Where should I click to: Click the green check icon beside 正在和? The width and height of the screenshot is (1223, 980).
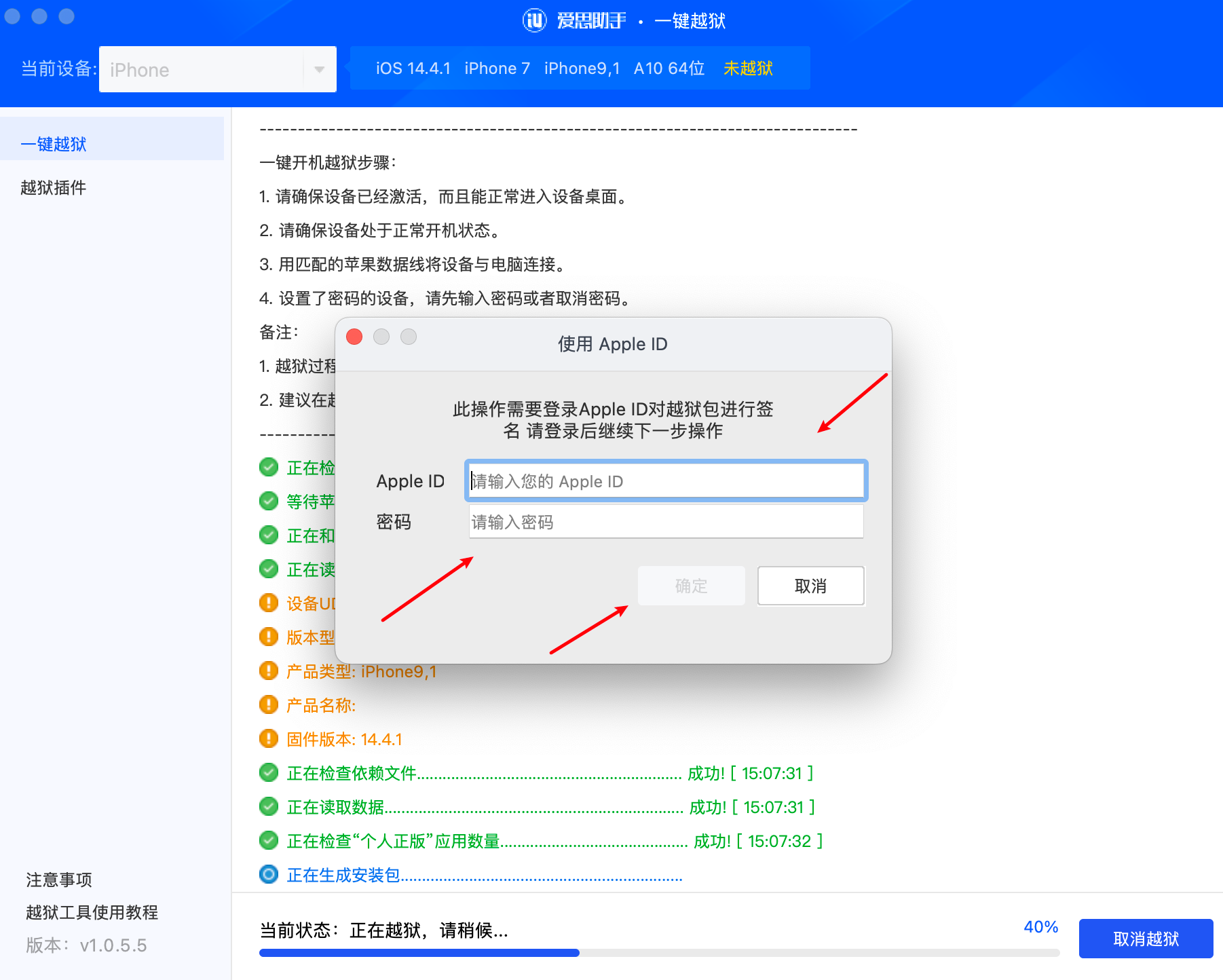[269, 535]
